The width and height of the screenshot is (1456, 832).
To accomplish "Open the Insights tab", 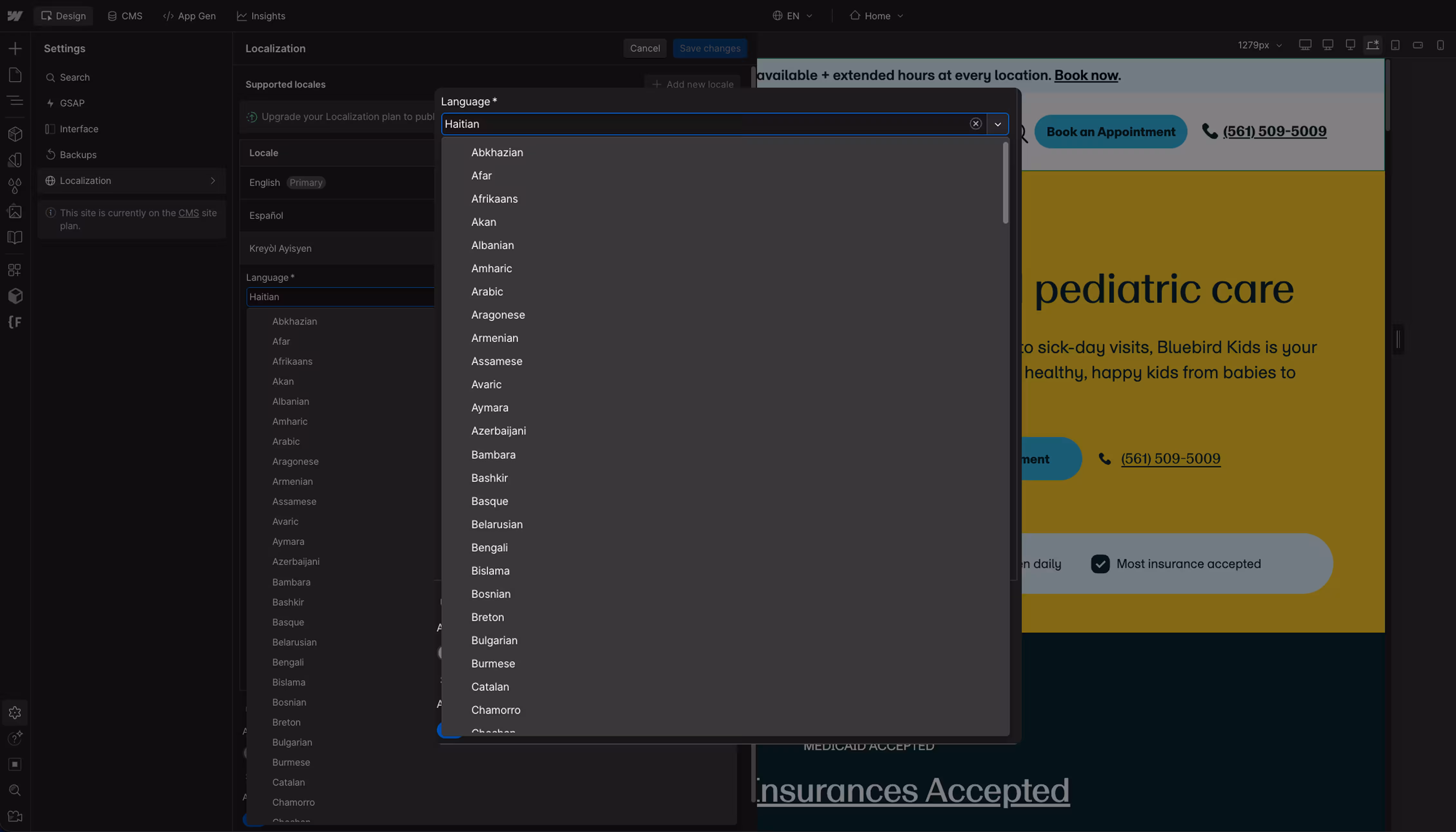I will pyautogui.click(x=261, y=15).
